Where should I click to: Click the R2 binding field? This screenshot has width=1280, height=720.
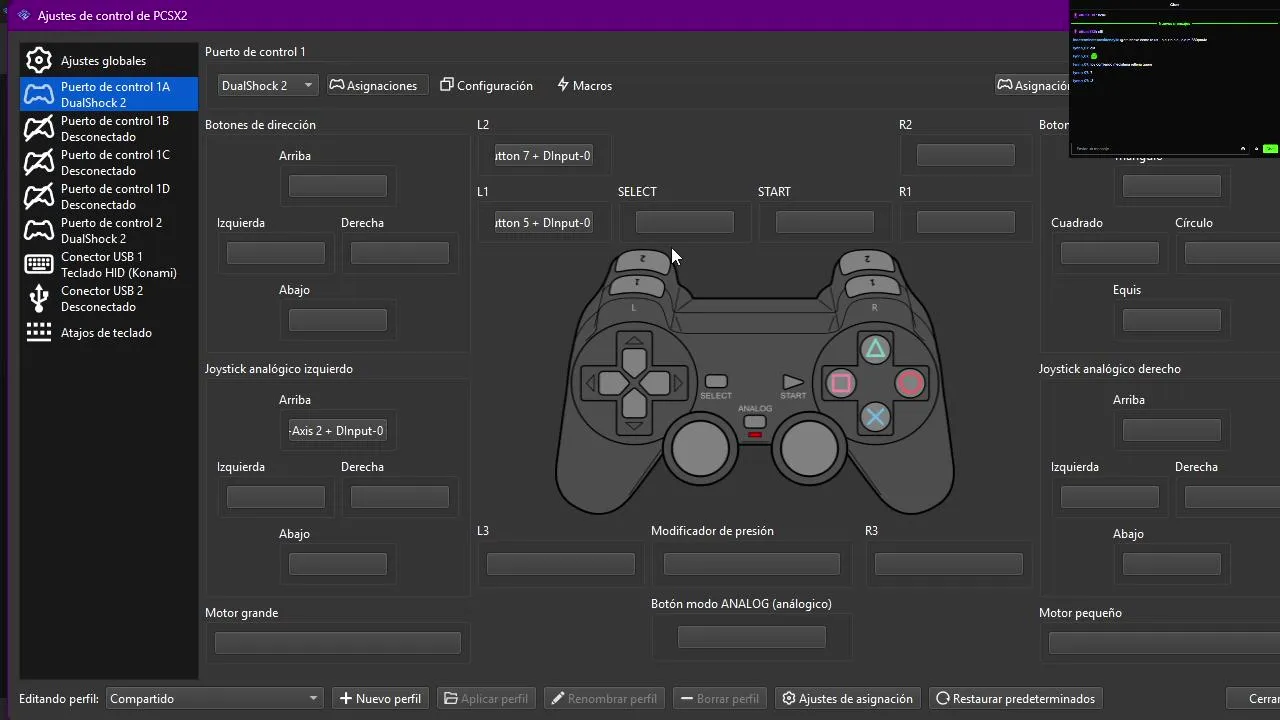pos(965,155)
